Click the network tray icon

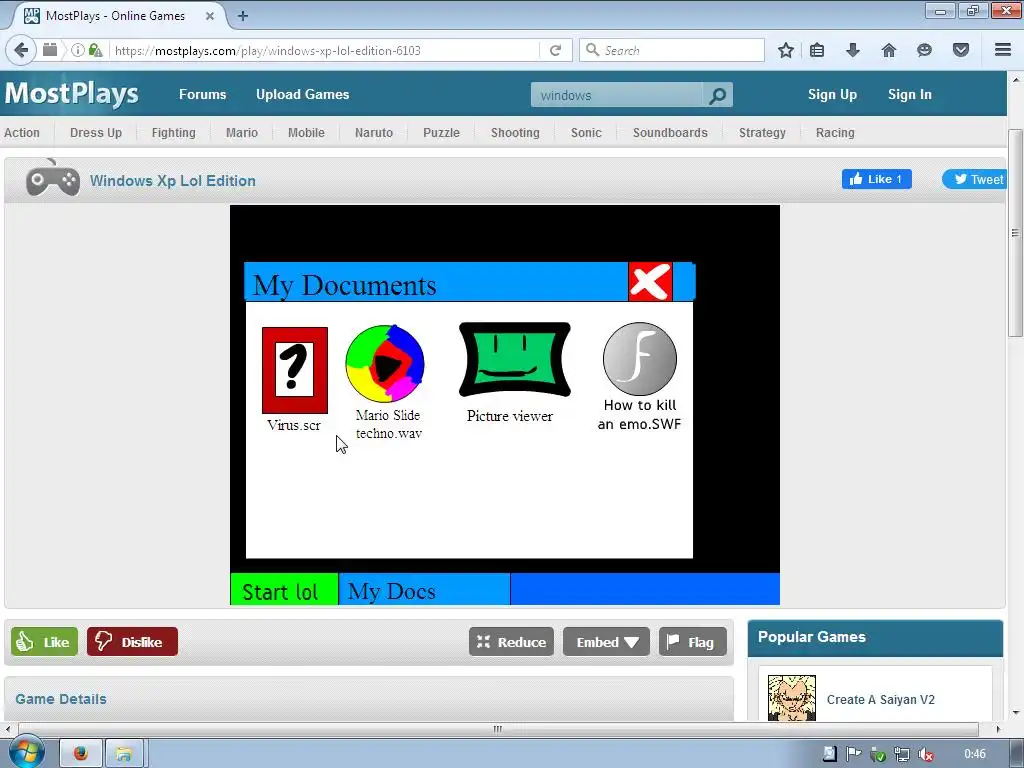(x=901, y=754)
